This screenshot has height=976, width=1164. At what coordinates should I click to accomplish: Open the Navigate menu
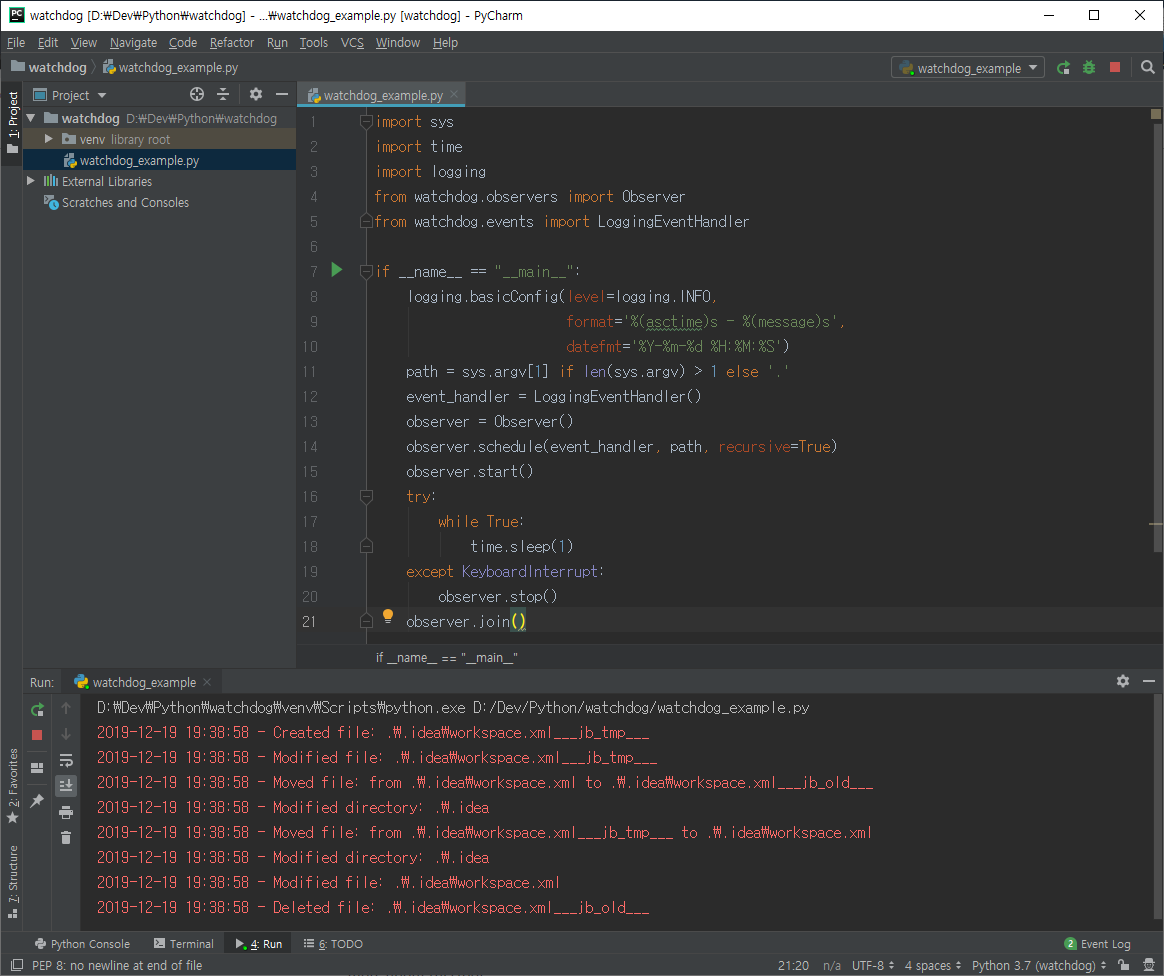click(133, 42)
